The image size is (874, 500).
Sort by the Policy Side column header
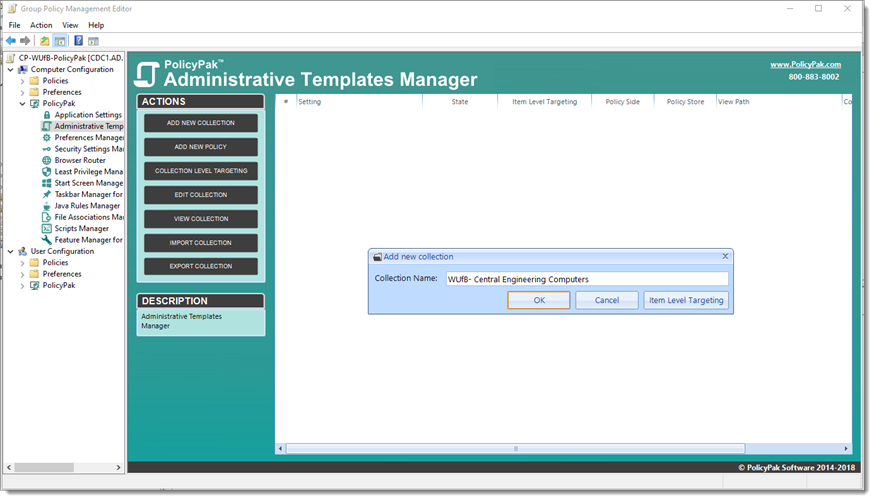pos(623,102)
